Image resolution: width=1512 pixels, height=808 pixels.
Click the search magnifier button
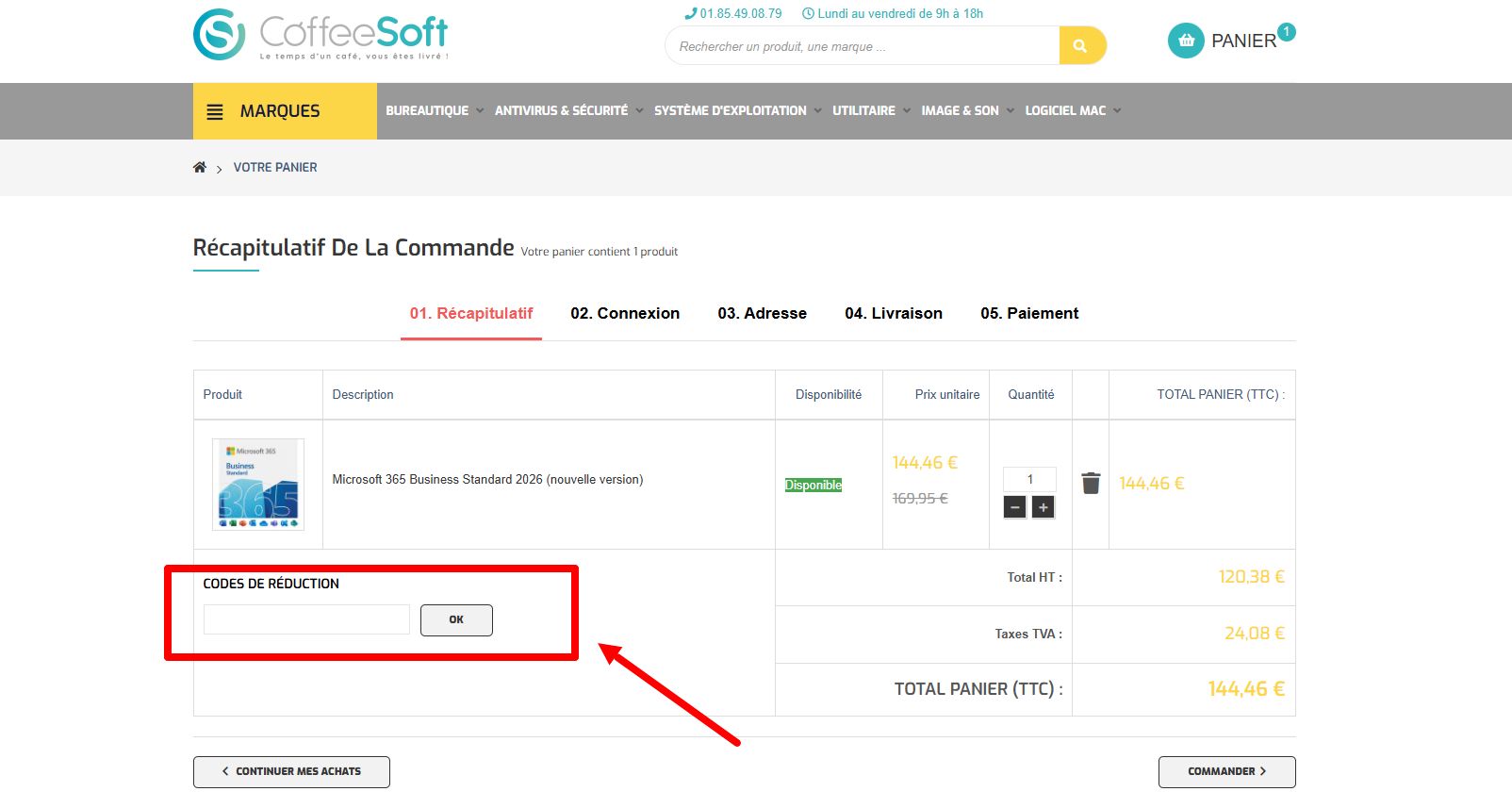pyautogui.click(x=1081, y=45)
